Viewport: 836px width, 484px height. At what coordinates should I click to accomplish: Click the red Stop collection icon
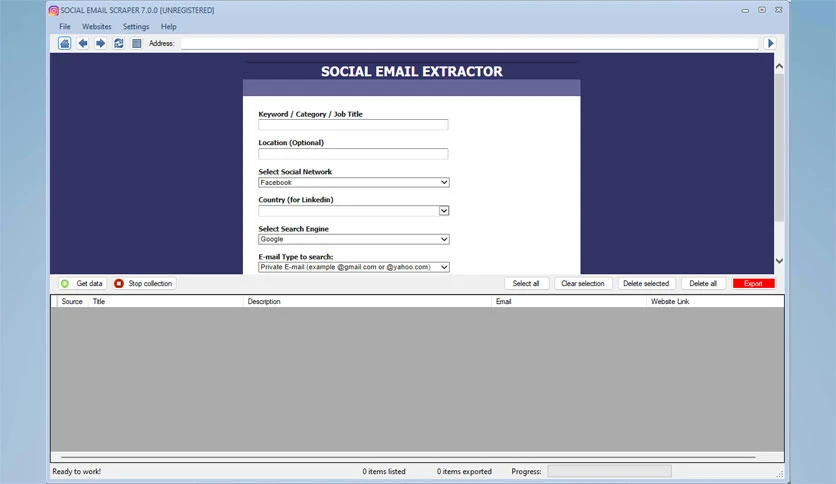point(119,284)
